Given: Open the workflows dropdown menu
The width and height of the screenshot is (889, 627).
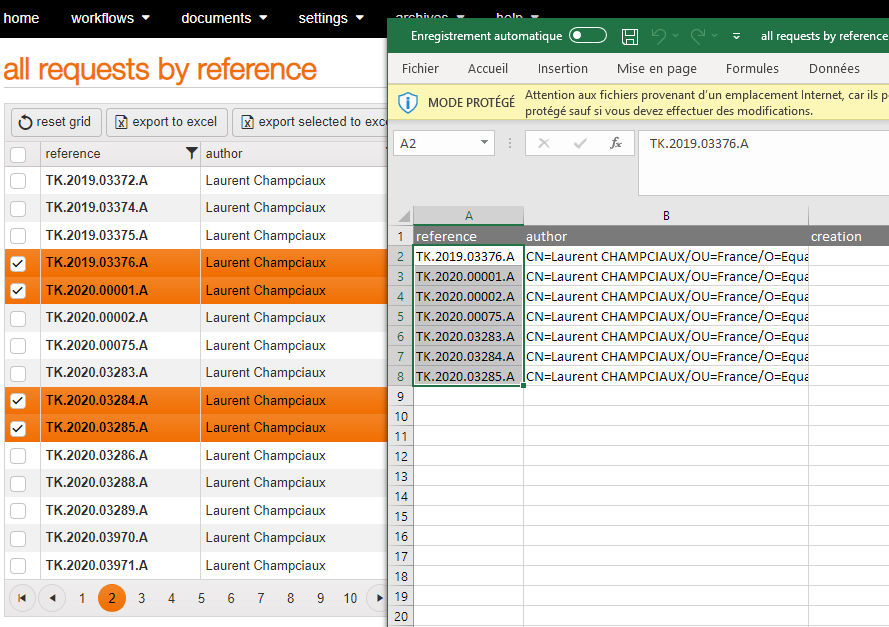Looking at the screenshot, I should (x=110, y=18).
